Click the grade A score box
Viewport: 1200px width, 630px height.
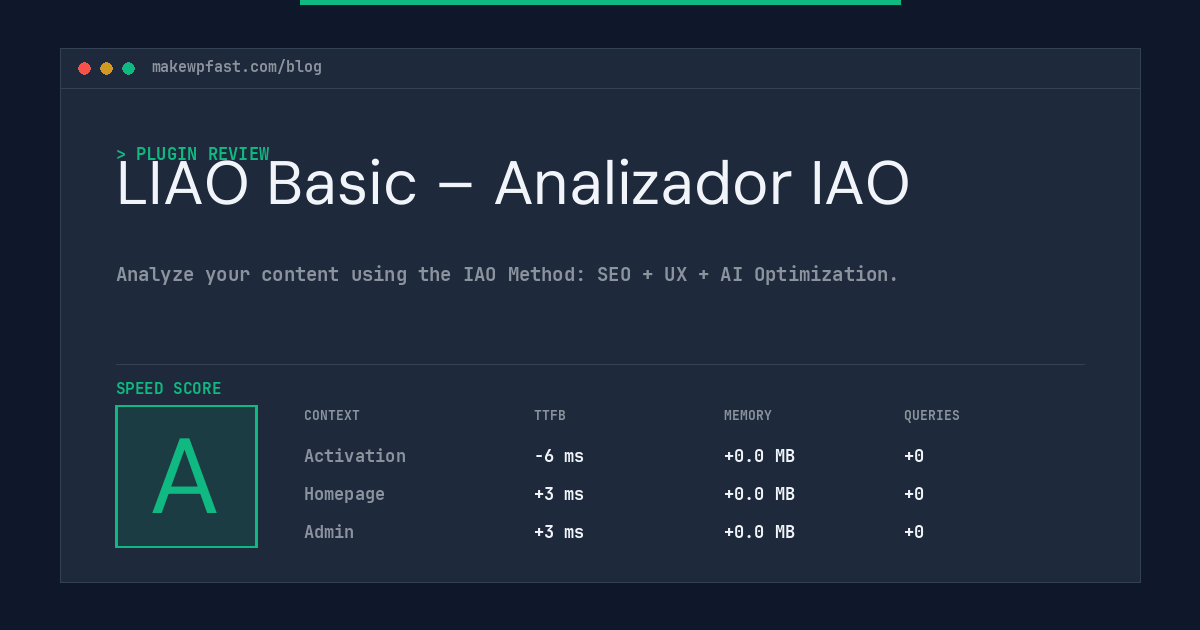(x=186, y=476)
